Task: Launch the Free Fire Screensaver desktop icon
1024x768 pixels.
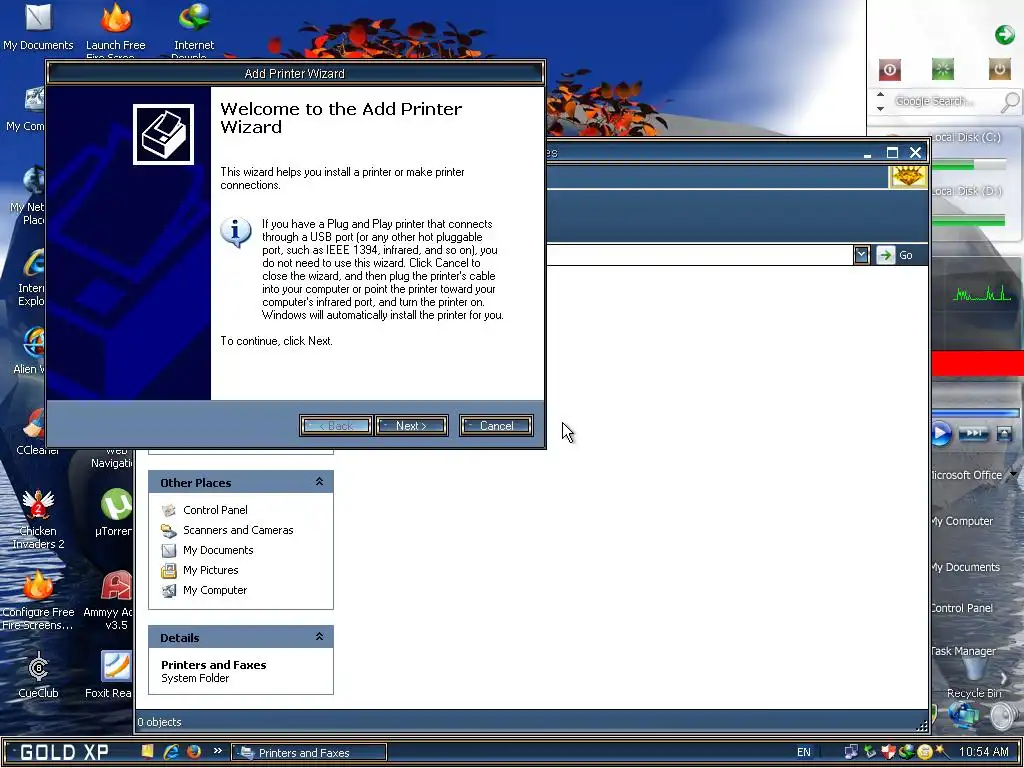Action: tap(116, 29)
